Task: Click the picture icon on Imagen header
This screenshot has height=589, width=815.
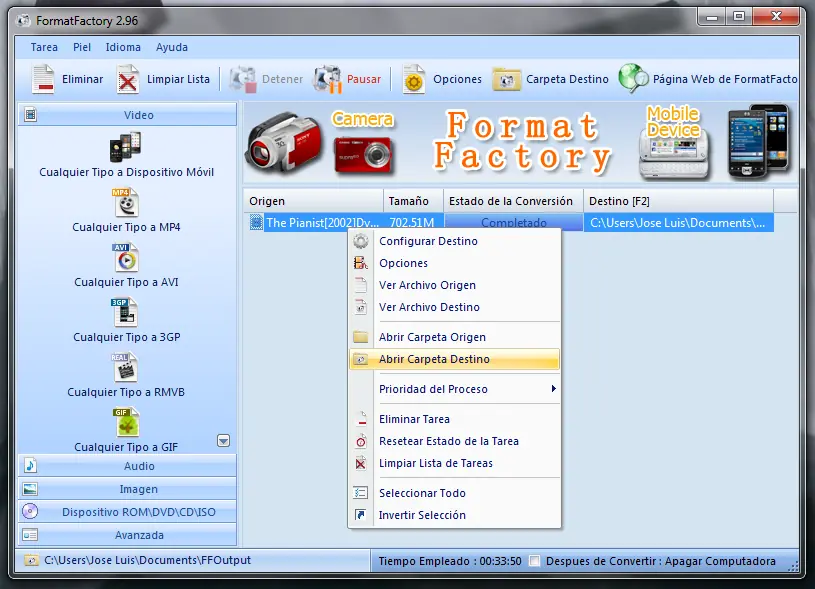Action: click(30, 489)
